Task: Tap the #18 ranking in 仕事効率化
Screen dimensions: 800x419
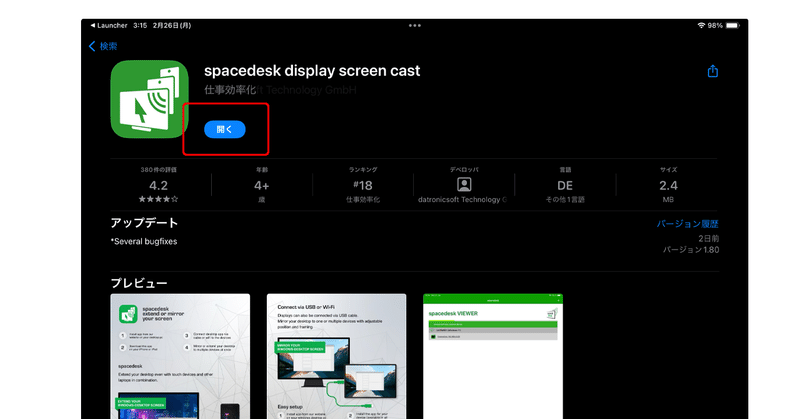Action: tap(363, 185)
